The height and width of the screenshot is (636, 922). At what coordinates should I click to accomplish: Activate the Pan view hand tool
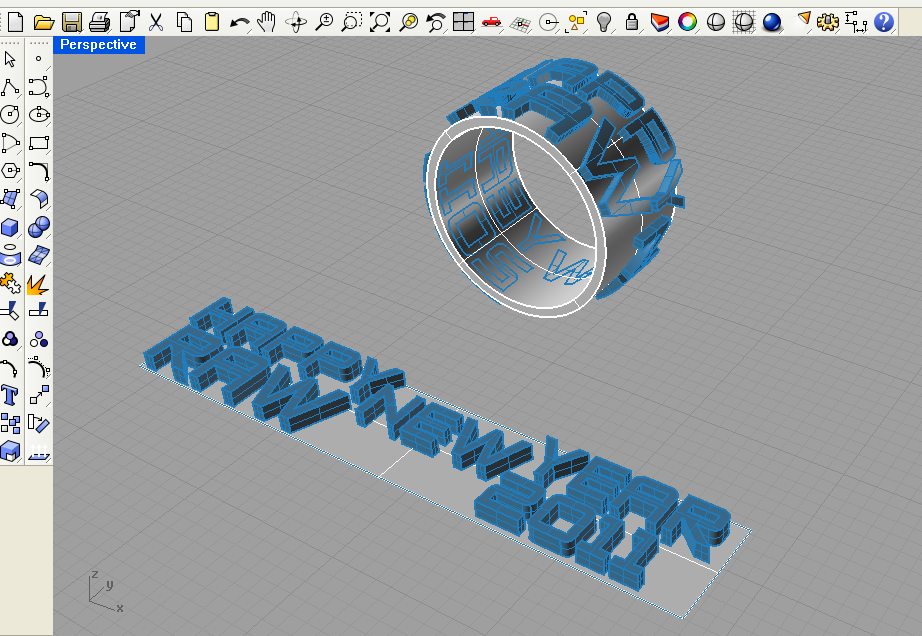(x=268, y=22)
